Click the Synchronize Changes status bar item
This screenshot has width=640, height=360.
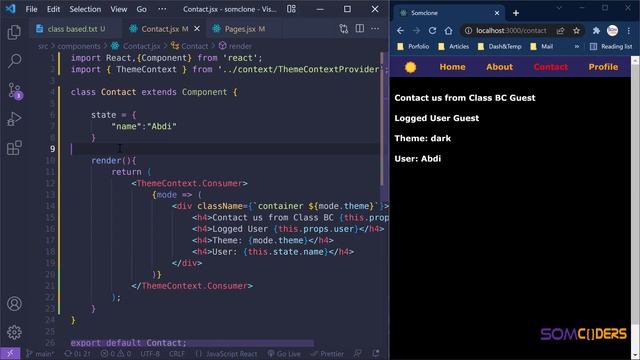click(x=78, y=354)
